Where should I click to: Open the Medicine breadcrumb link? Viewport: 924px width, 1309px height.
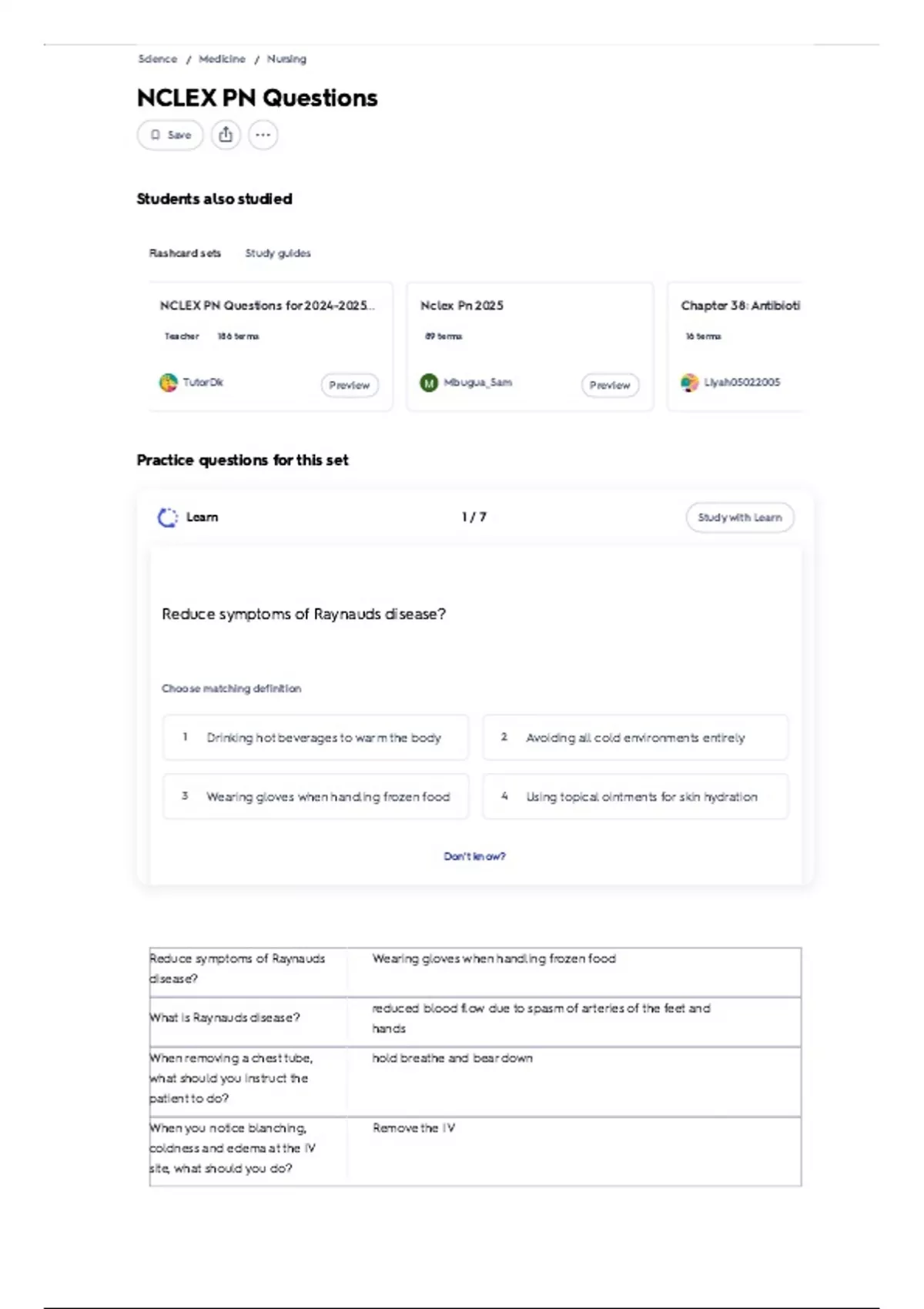coord(222,59)
